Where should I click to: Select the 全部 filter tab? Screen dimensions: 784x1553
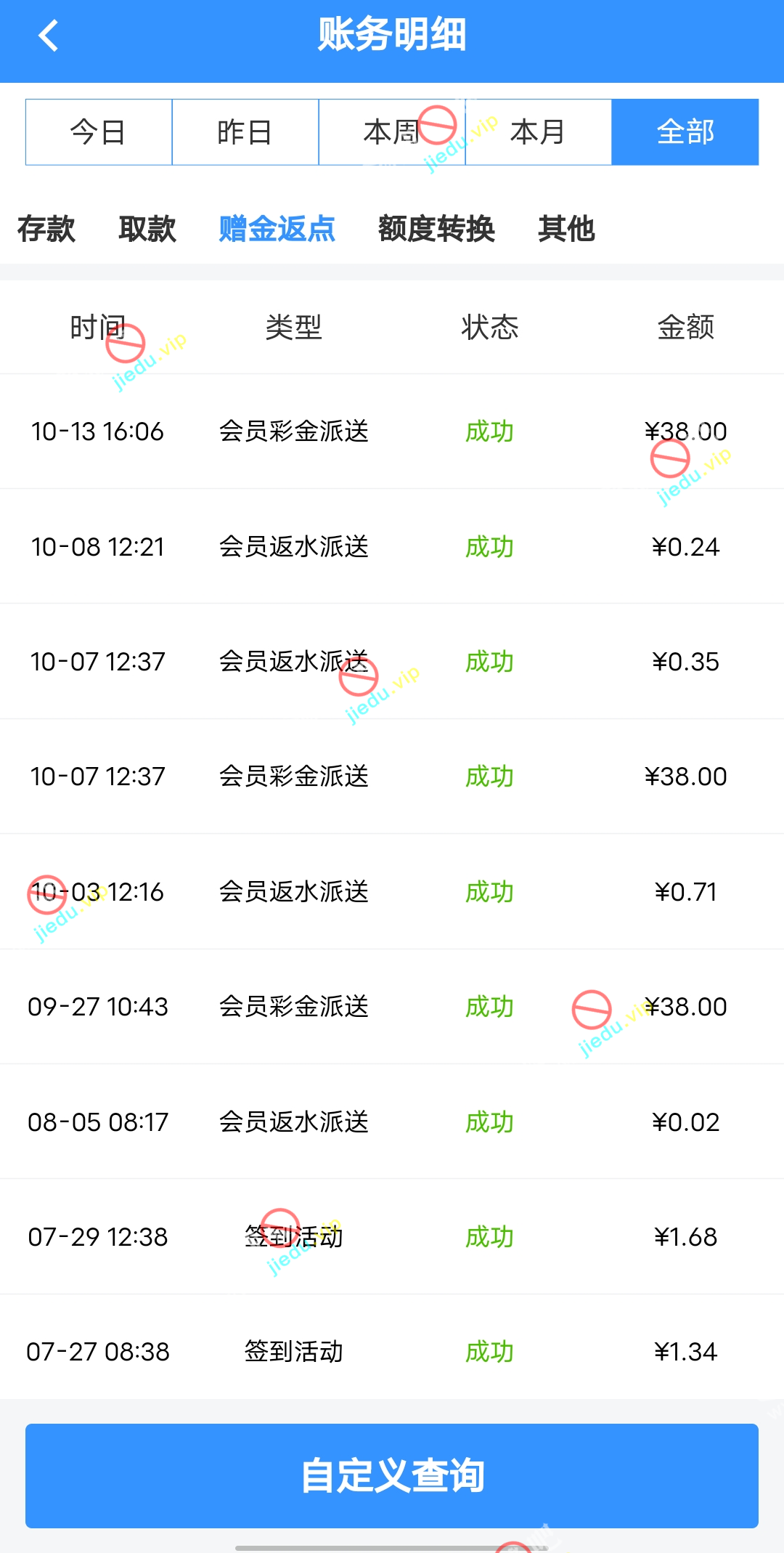[685, 132]
